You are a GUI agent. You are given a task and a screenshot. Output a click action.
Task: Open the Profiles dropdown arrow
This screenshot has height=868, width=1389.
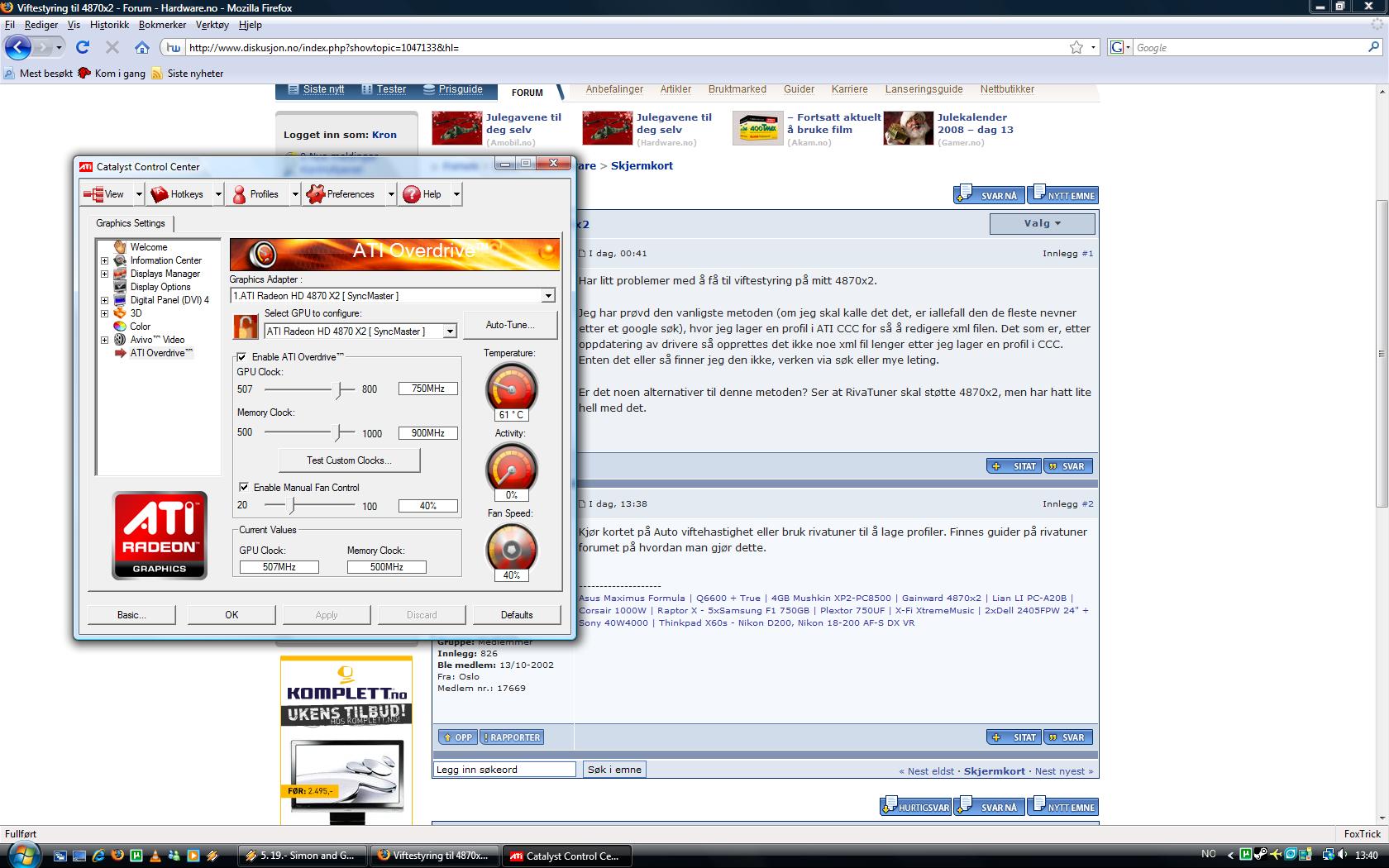(295, 194)
